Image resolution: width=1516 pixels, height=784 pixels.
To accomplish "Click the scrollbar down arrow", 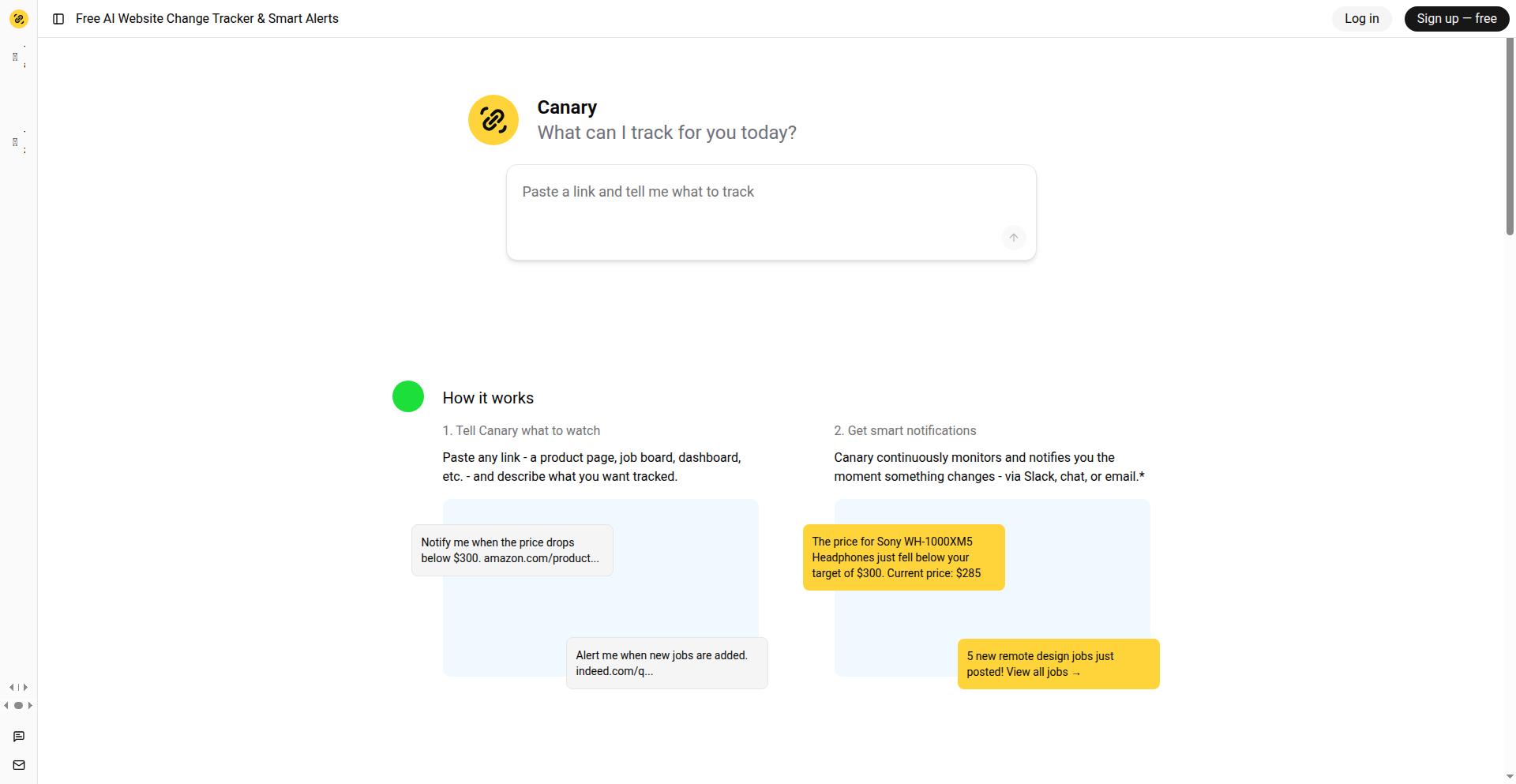I will coord(1510,777).
